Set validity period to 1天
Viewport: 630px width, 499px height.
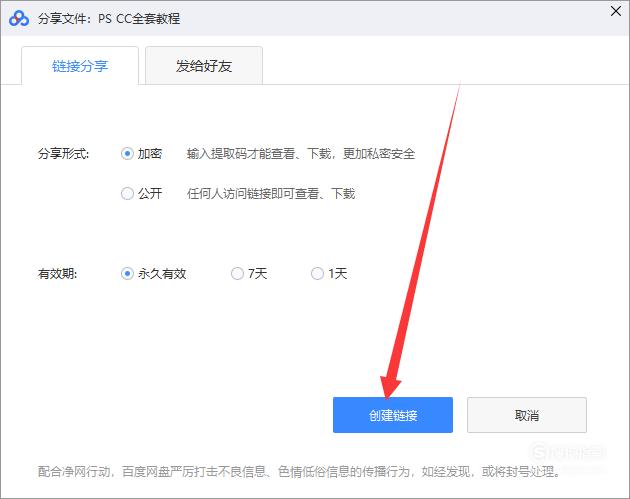pyautogui.click(x=317, y=274)
